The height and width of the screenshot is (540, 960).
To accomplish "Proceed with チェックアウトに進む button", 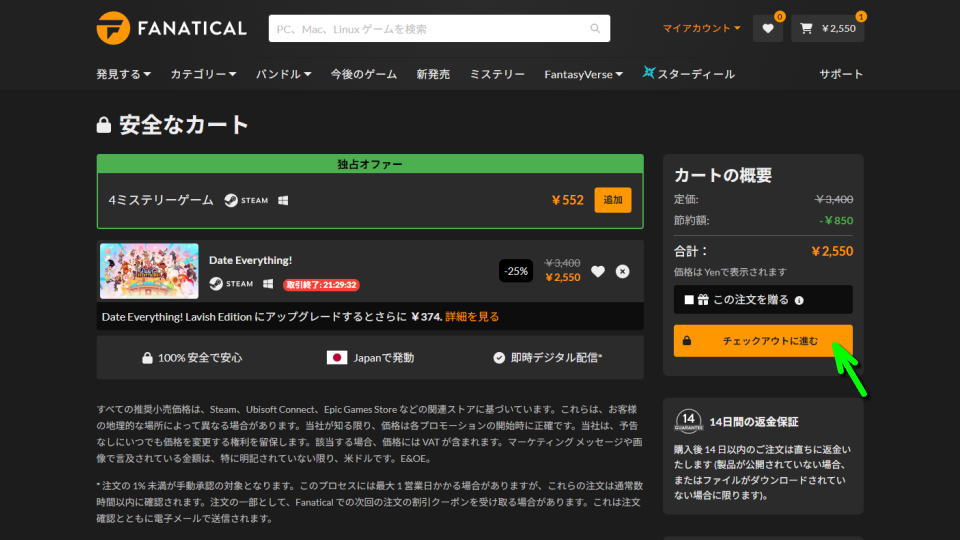I will 763,340.
